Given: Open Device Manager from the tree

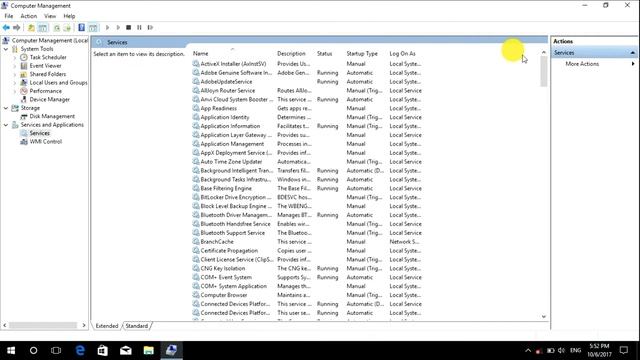Looking at the screenshot, I should [49, 100].
